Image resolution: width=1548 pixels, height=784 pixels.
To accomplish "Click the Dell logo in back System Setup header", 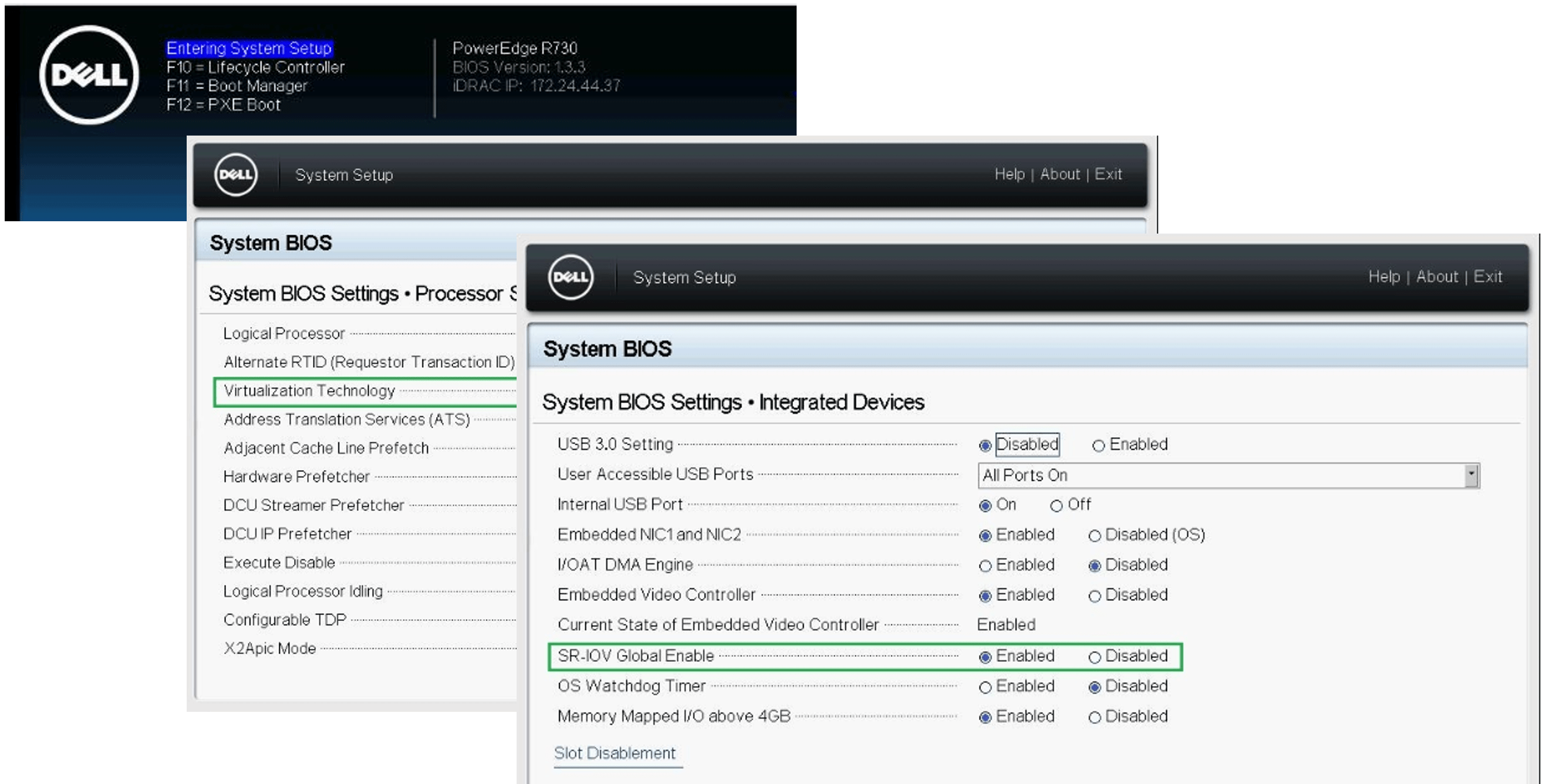I will click(235, 175).
